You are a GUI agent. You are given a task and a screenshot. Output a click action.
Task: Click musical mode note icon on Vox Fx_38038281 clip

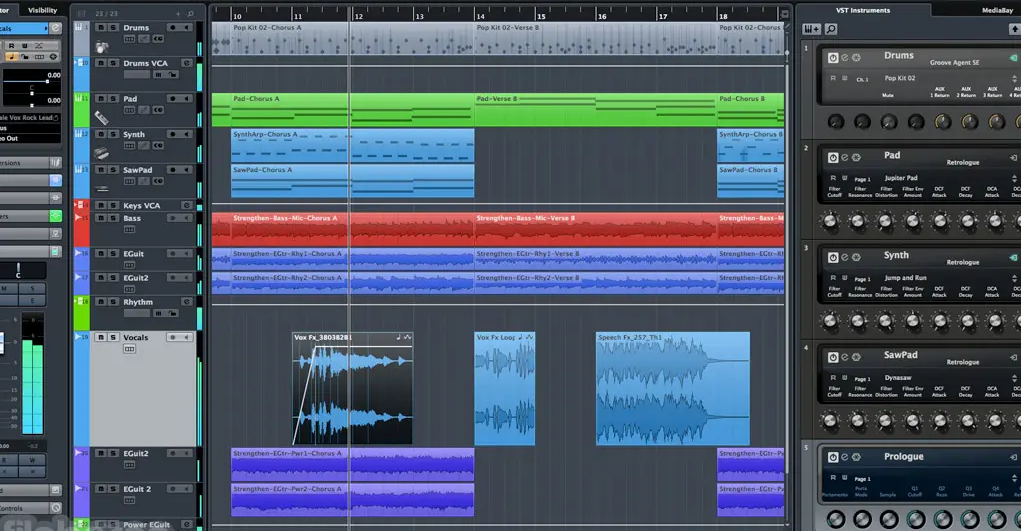click(398, 337)
